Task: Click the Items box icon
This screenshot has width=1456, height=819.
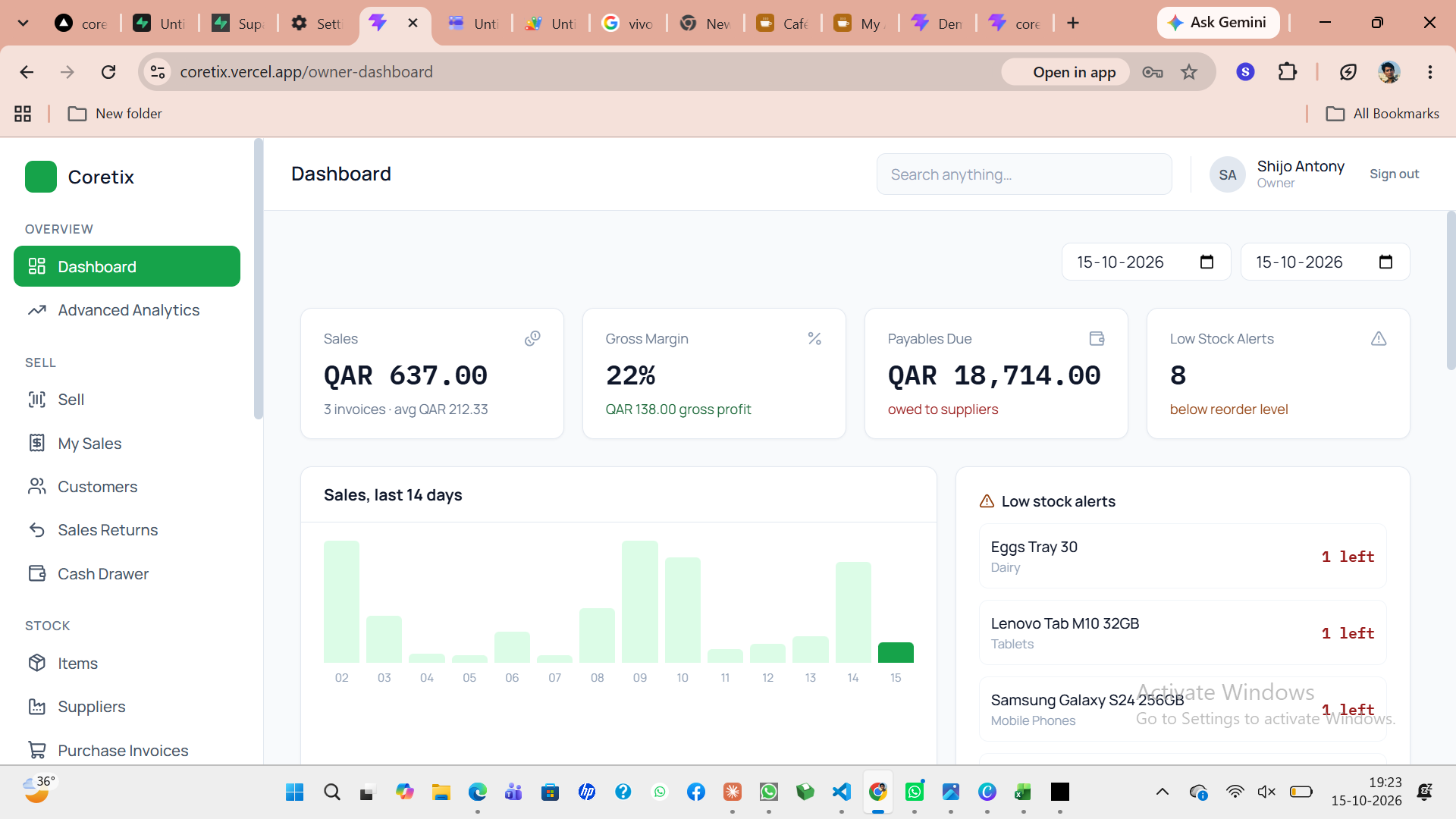Action: (x=36, y=663)
